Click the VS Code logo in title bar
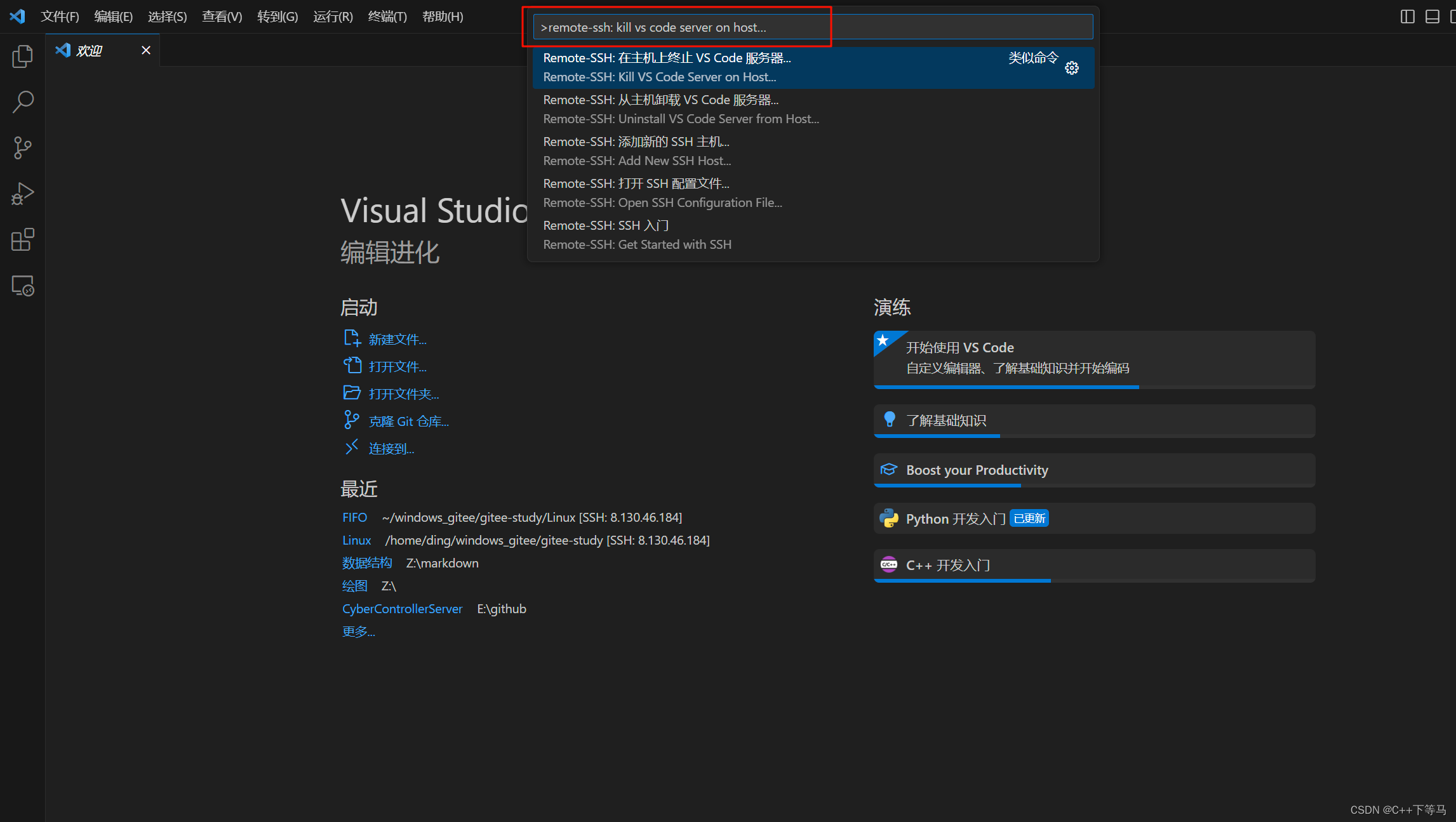The height and width of the screenshot is (822, 1456). (x=17, y=17)
